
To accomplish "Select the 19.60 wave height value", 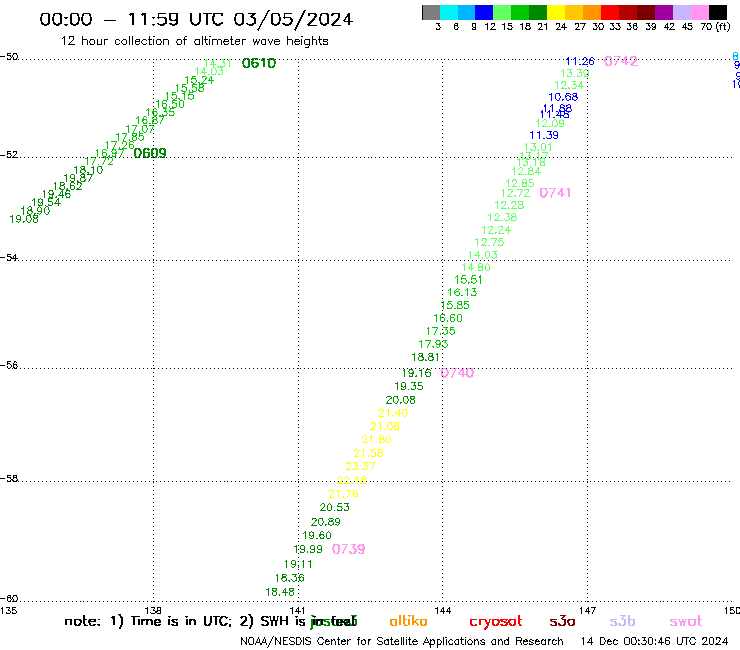I will [317, 535].
